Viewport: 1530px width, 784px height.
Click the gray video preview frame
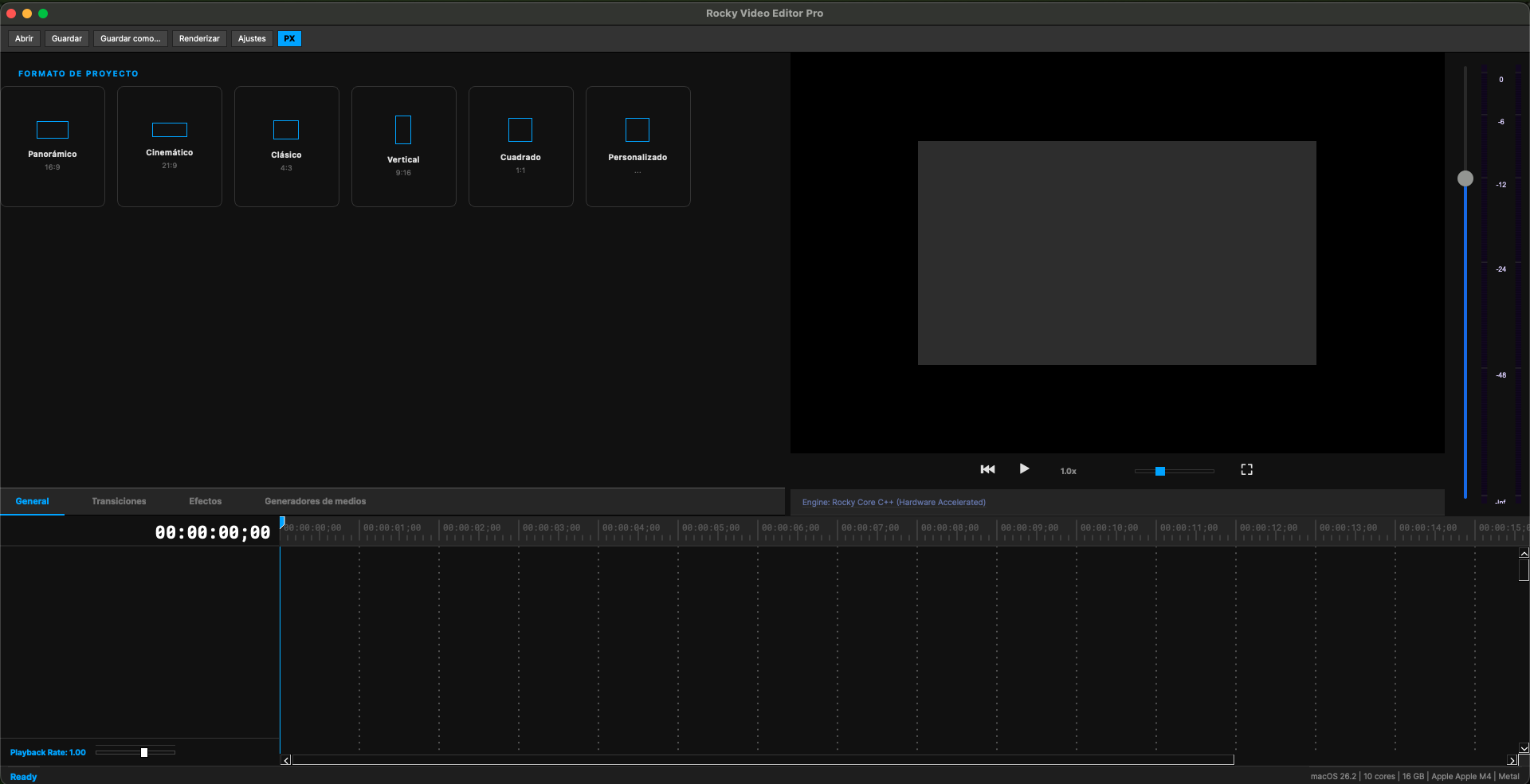pyautogui.click(x=1117, y=253)
